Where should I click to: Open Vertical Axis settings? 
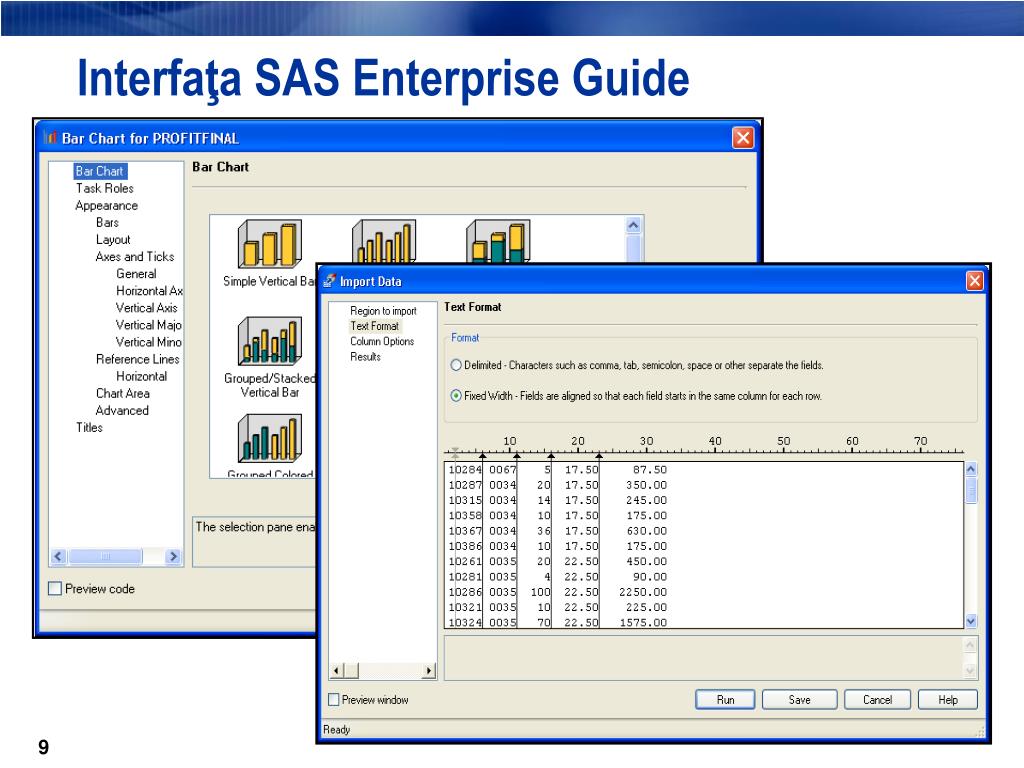pyautogui.click(x=146, y=308)
